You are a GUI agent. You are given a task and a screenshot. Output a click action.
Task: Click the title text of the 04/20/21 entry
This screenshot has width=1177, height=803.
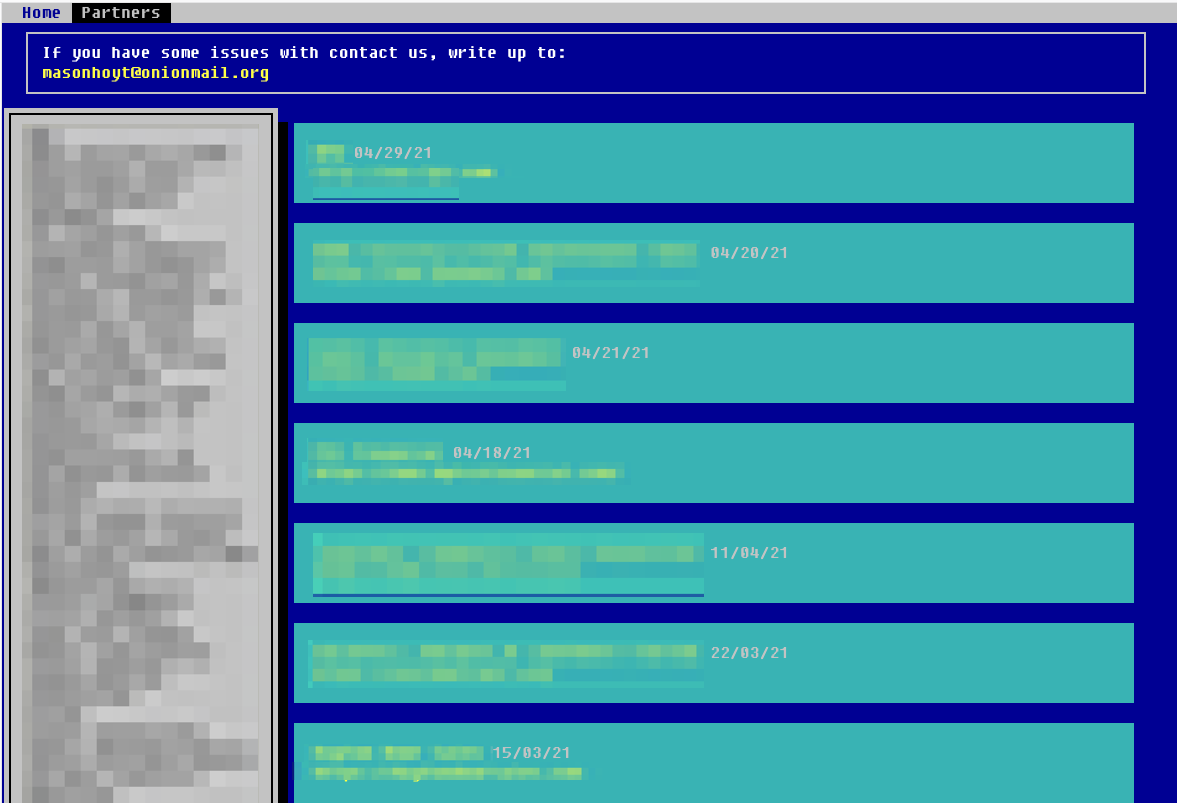click(500, 252)
